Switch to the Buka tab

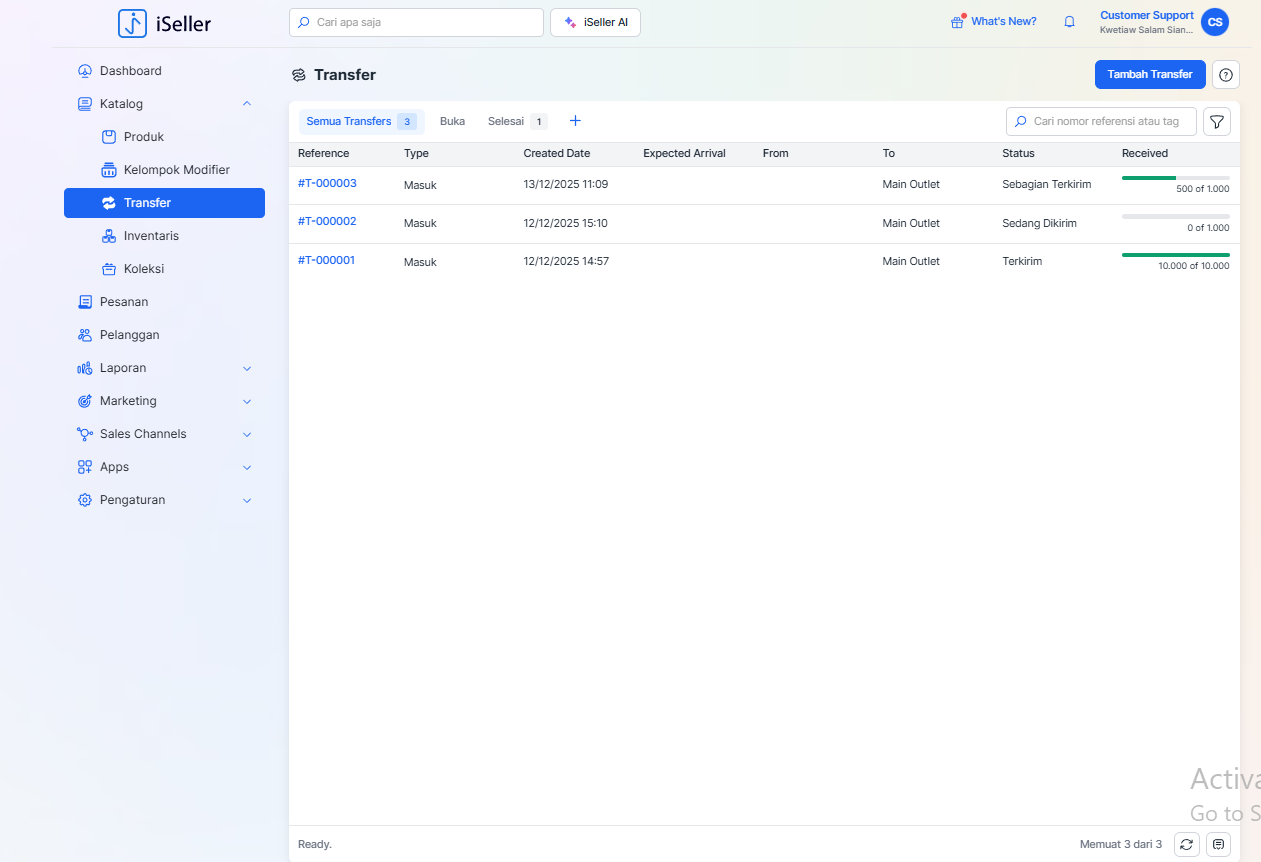(x=452, y=121)
